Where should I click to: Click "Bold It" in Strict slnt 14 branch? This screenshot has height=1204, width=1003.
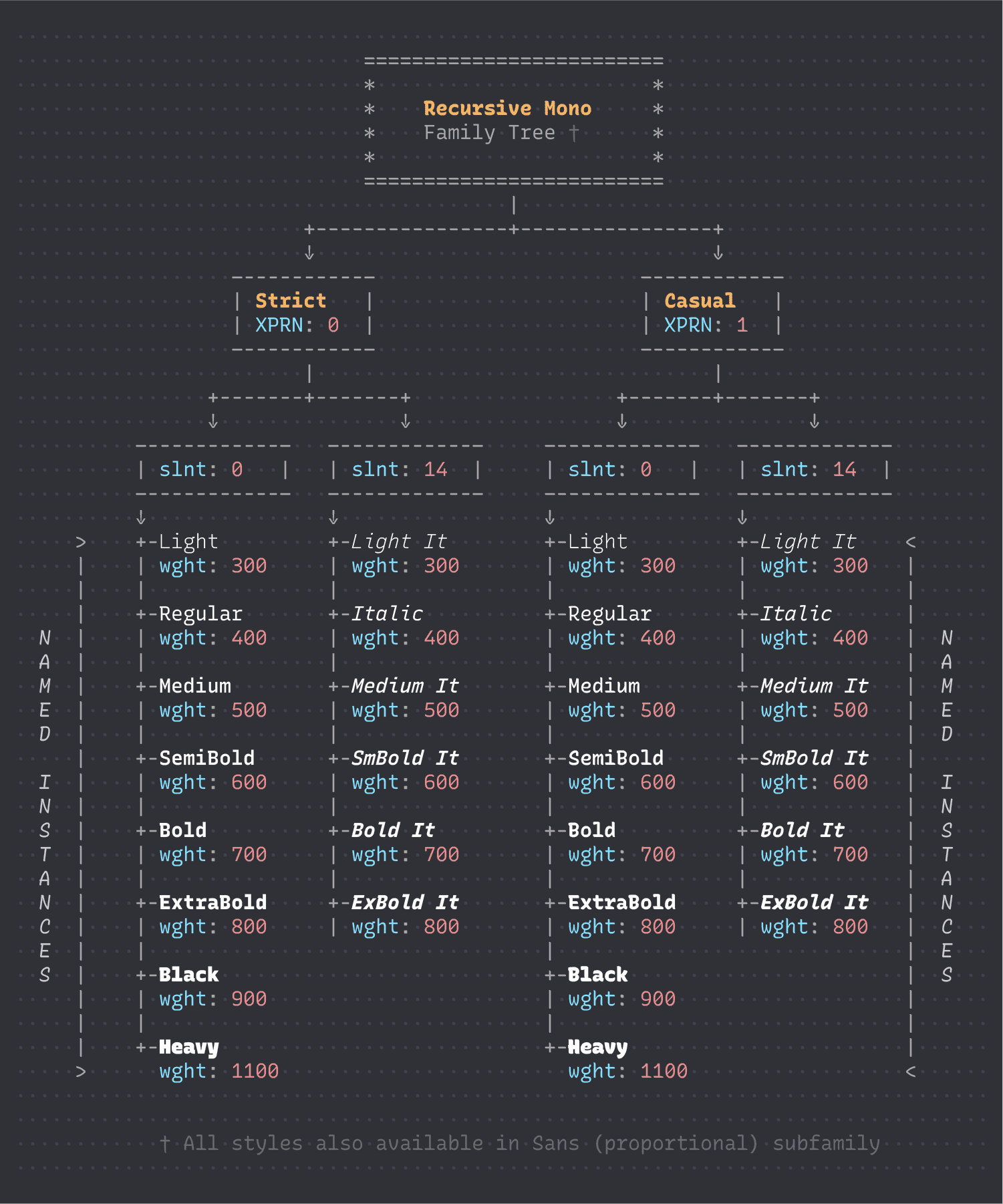pyautogui.click(x=393, y=830)
